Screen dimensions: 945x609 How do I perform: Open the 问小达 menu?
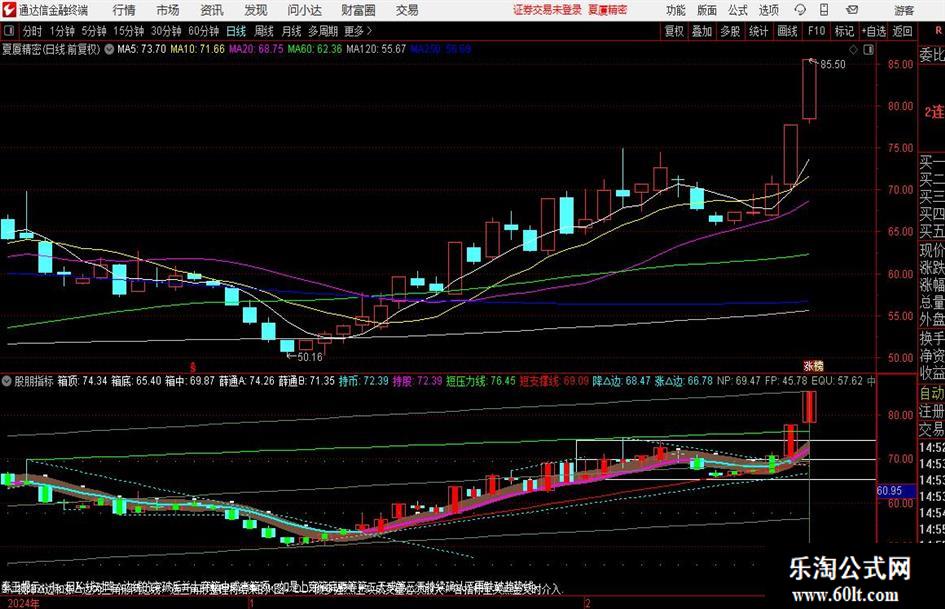click(x=304, y=10)
